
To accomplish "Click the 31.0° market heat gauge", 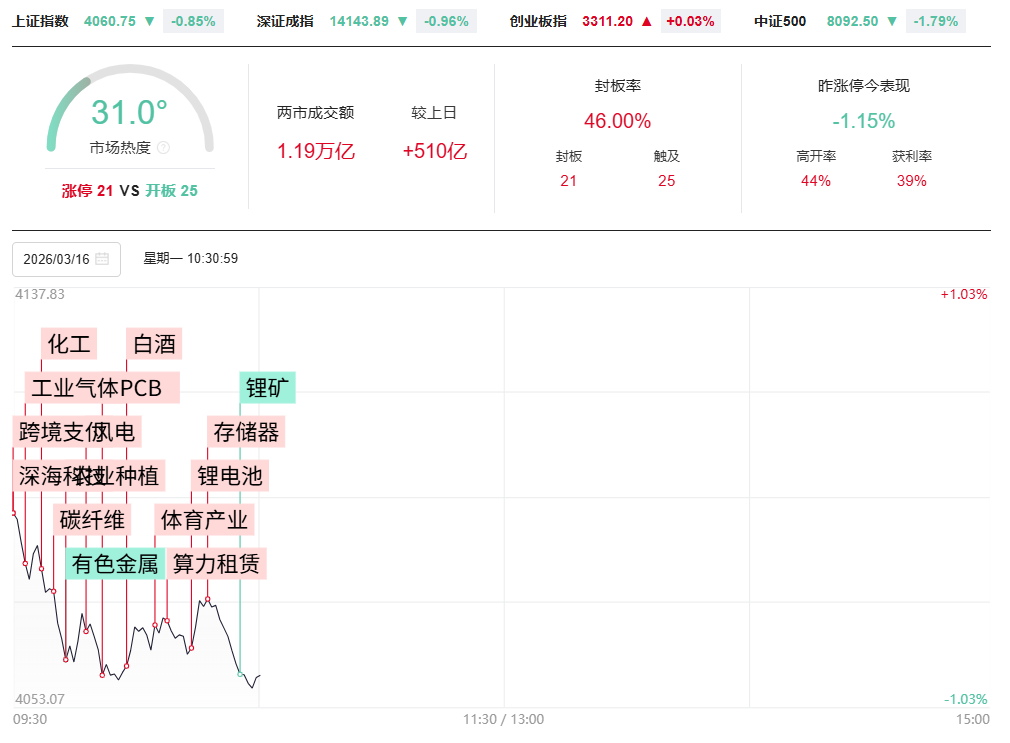I will tap(130, 112).
